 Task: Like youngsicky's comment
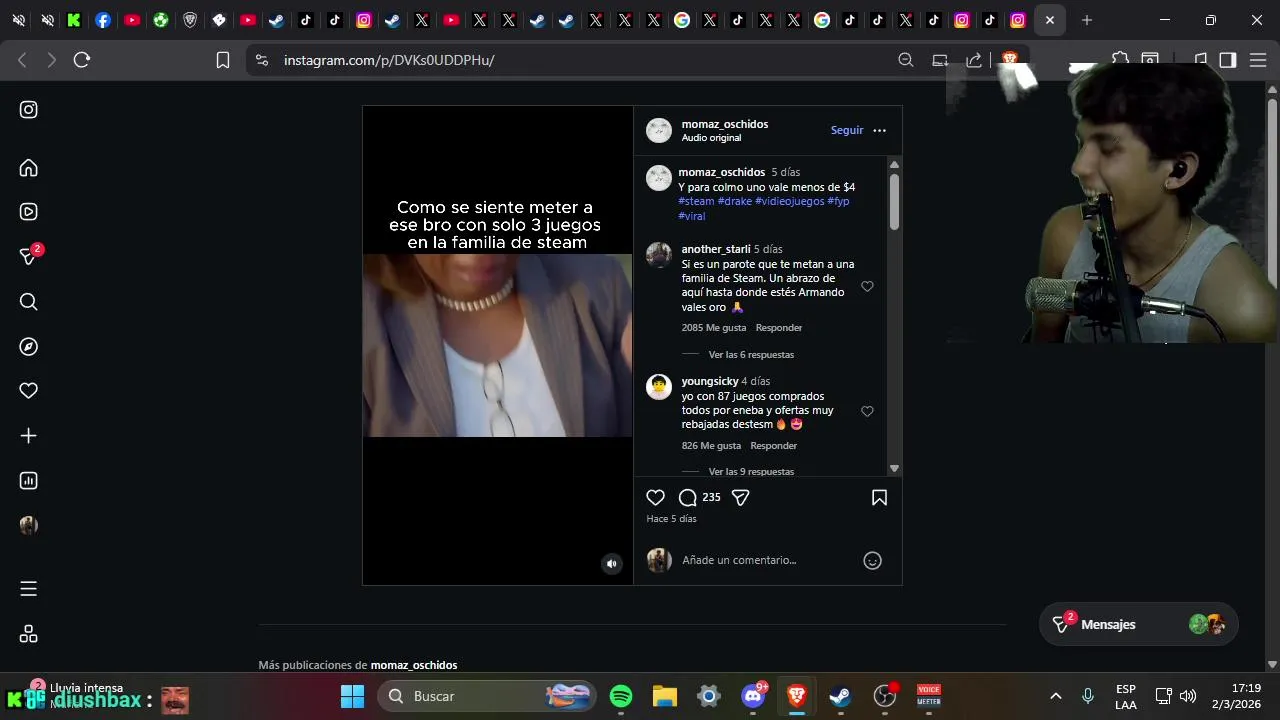pyautogui.click(x=867, y=411)
